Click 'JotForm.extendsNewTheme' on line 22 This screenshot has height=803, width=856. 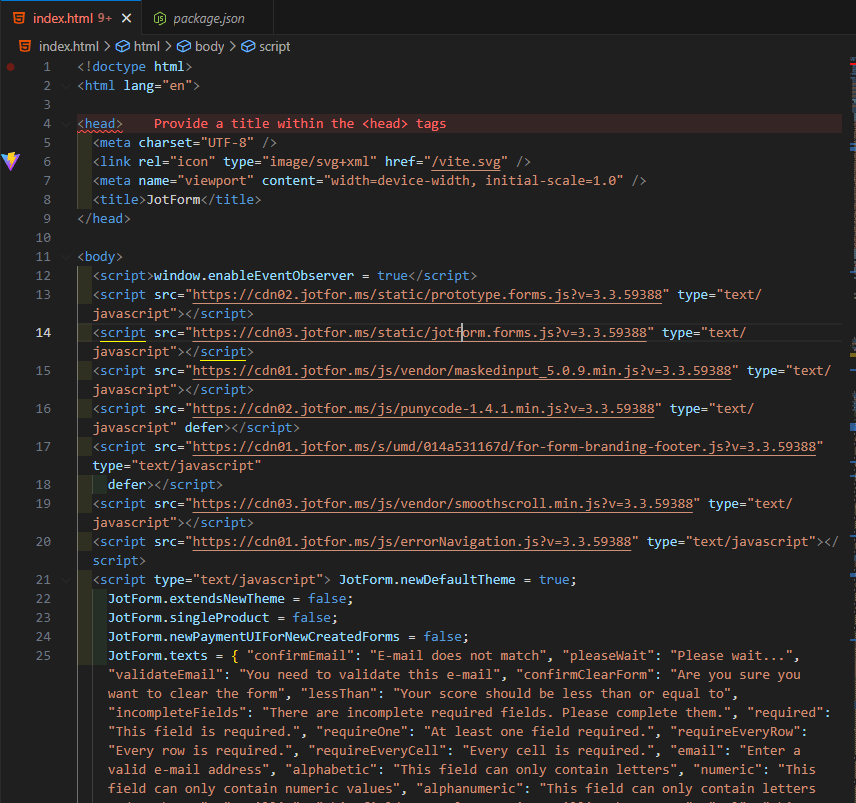tap(196, 599)
